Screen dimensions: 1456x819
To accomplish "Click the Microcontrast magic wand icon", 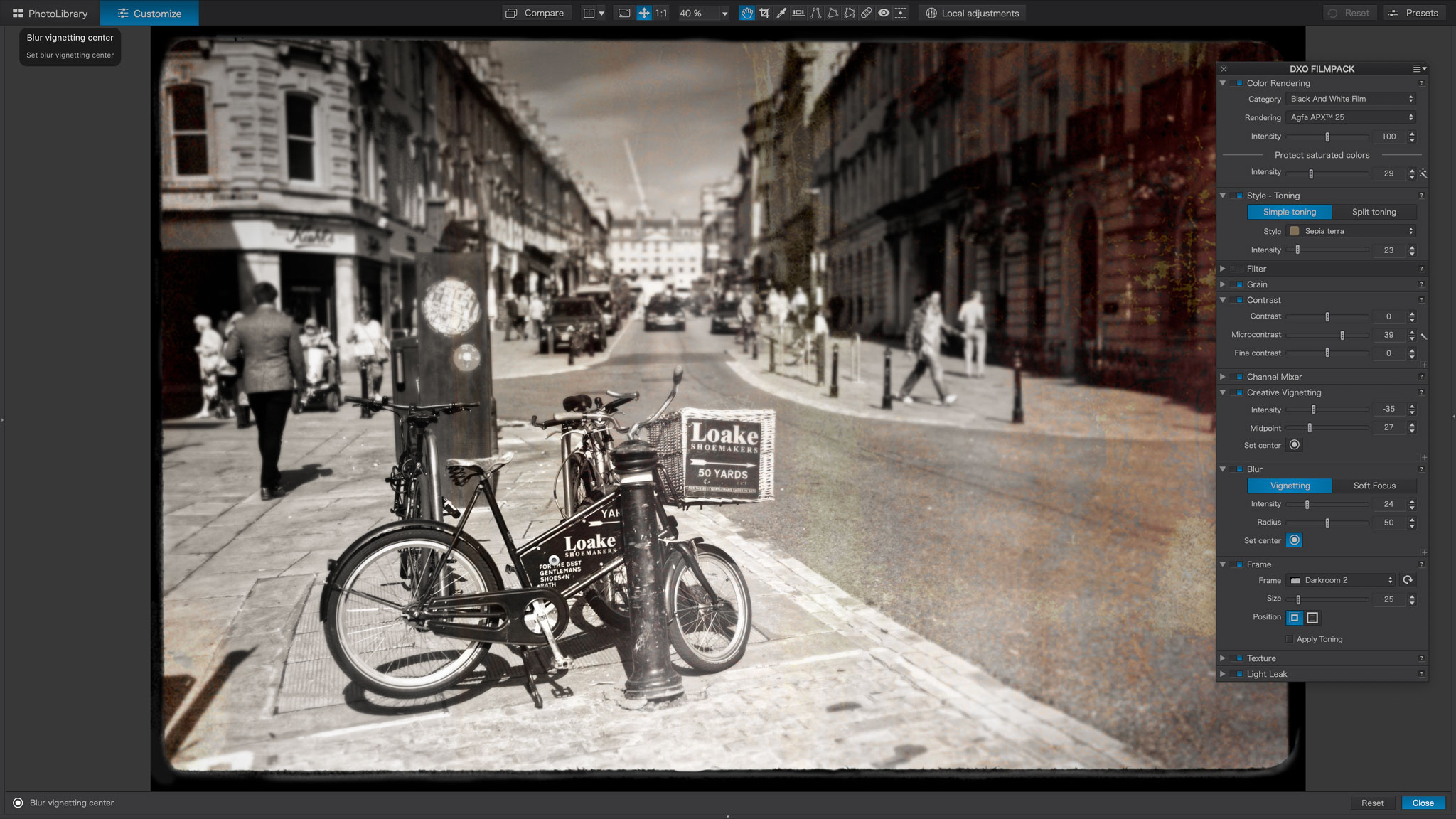I will click(1423, 336).
